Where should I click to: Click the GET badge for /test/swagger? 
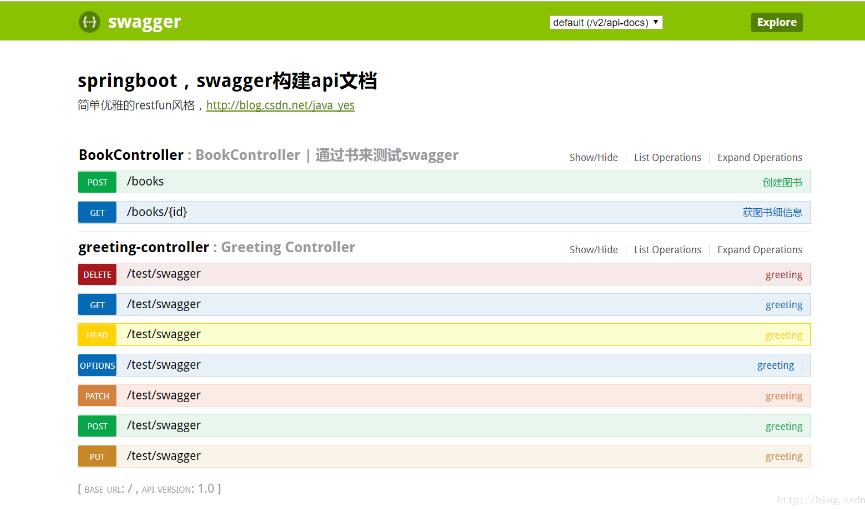pyautogui.click(x=97, y=305)
